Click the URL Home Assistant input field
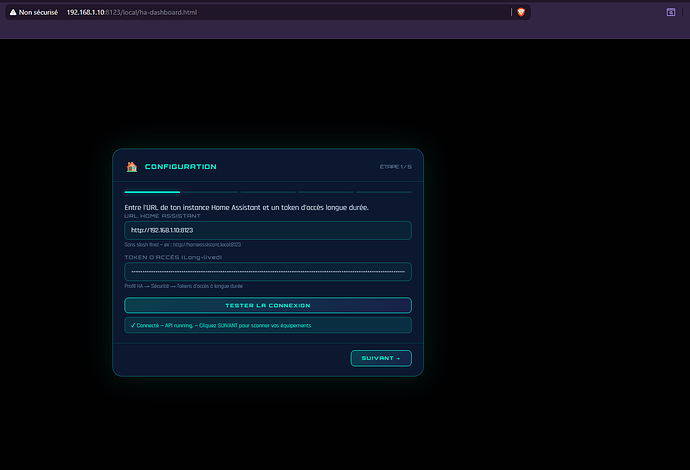 [x=268, y=230]
